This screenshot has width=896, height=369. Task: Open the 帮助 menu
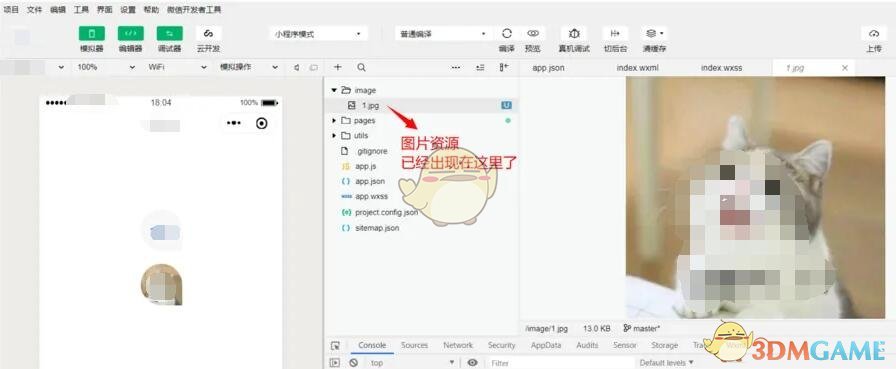click(151, 10)
